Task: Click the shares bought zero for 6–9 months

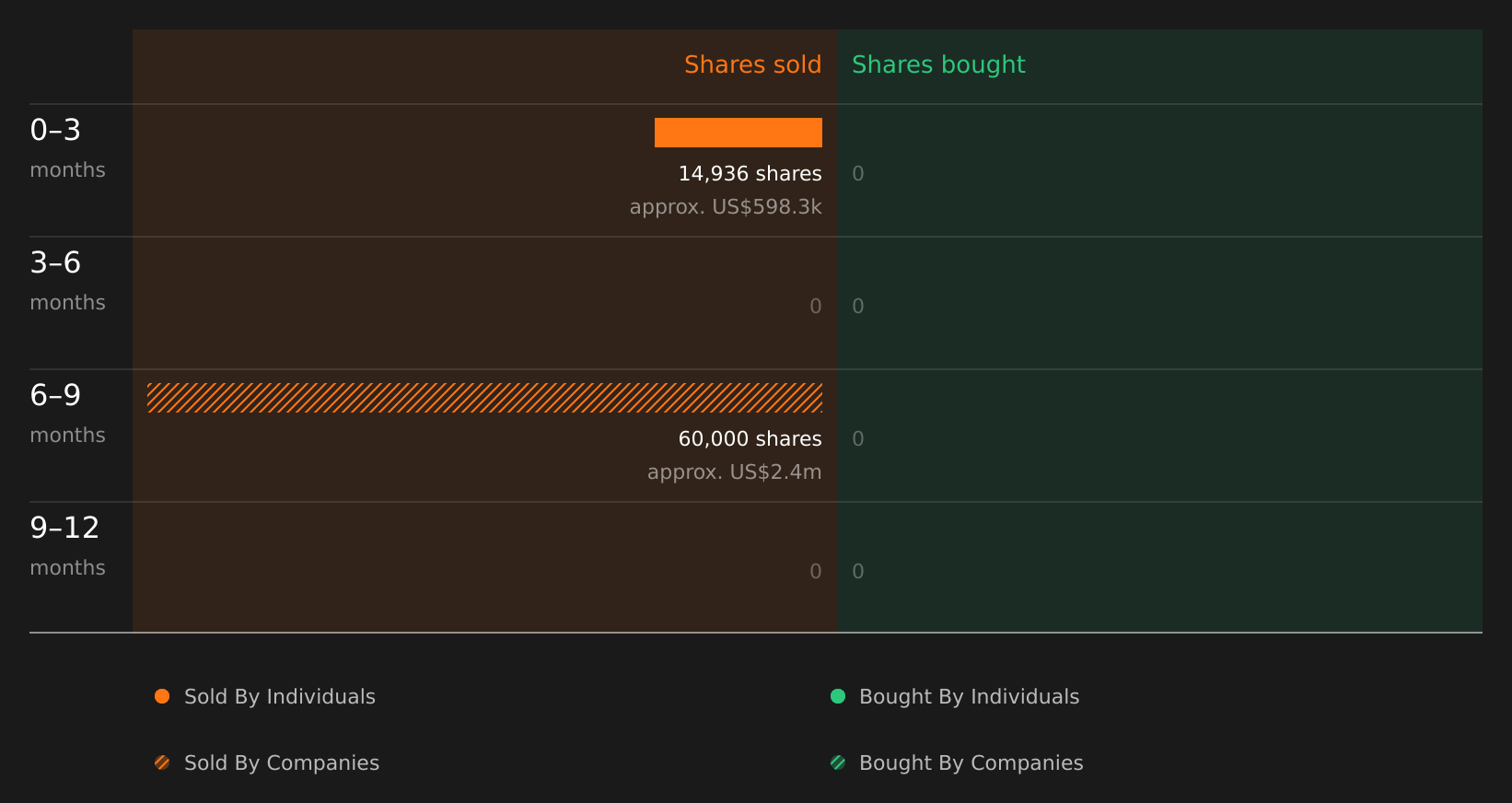Action: [x=858, y=438]
